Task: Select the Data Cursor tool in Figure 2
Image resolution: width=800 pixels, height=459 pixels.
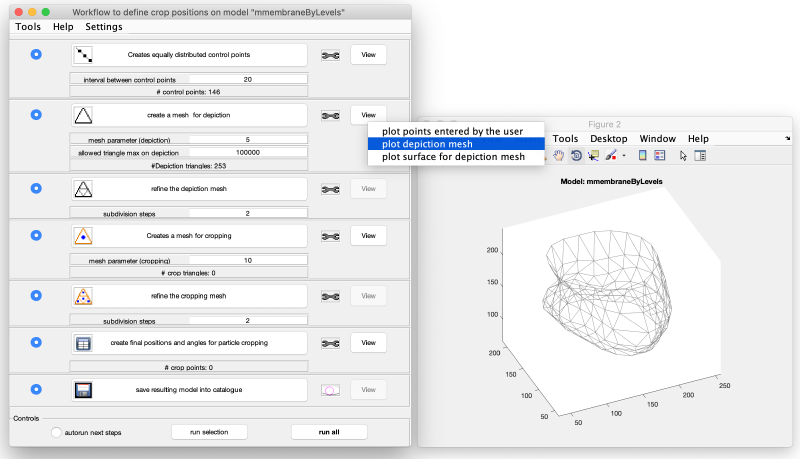Action: click(x=593, y=156)
